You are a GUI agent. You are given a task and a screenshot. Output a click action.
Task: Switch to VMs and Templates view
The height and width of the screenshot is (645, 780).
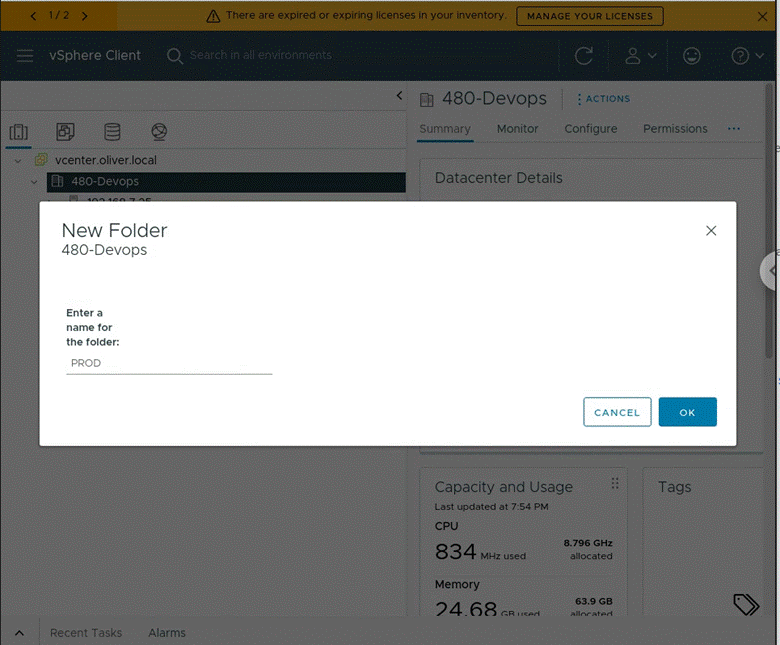tap(65, 132)
